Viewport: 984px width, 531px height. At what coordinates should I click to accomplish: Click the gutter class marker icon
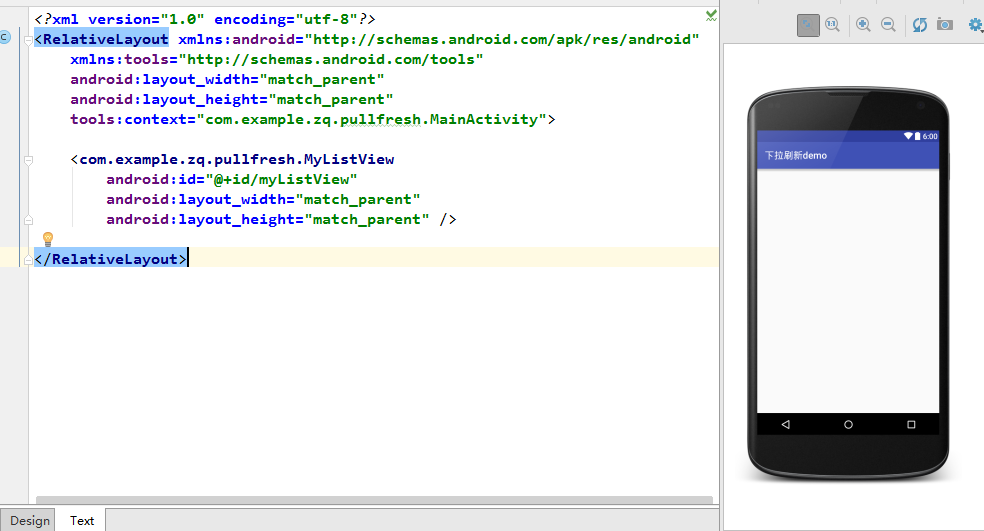coord(4,37)
